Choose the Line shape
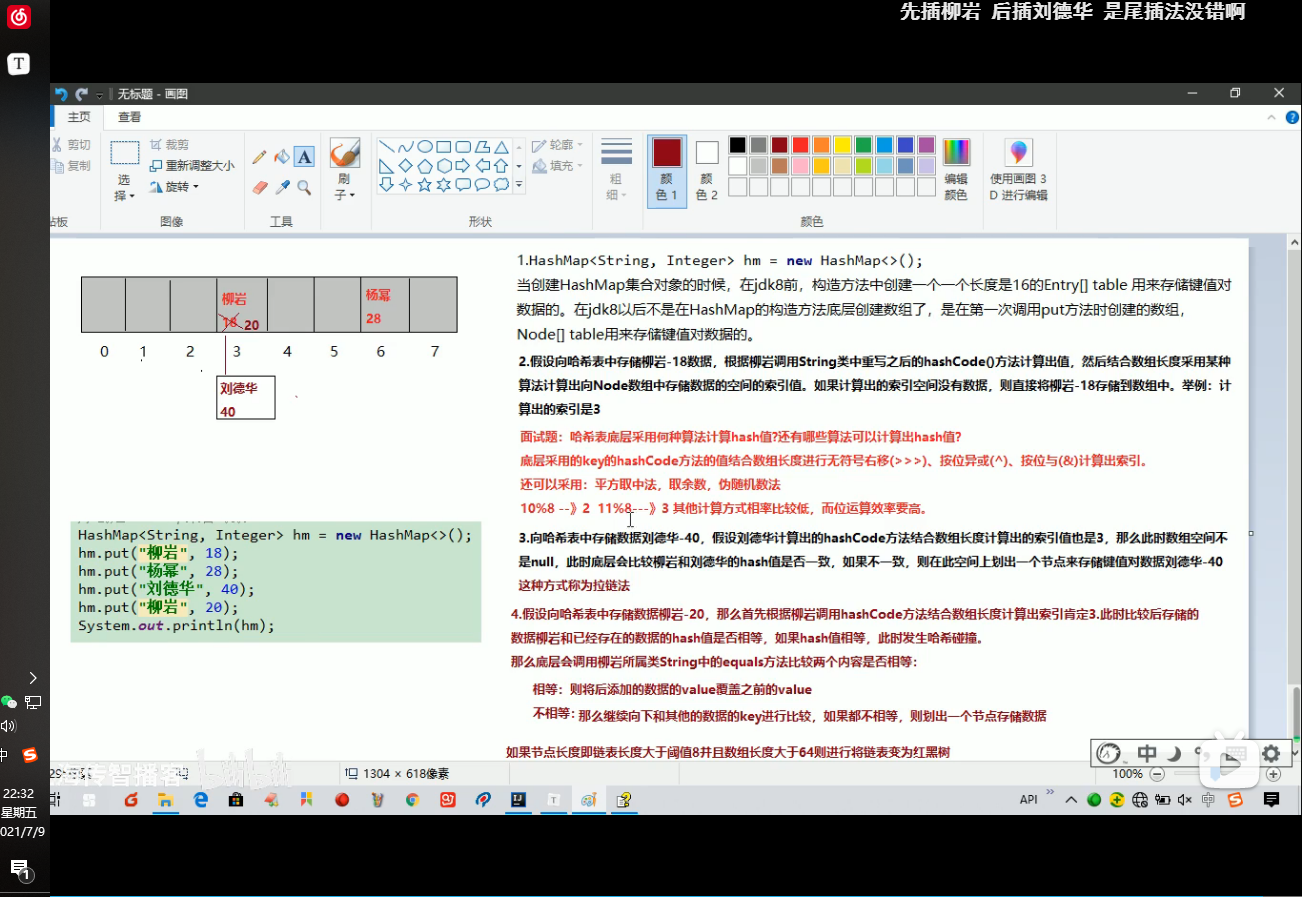Screen dimensions: 1302x897 (386, 147)
